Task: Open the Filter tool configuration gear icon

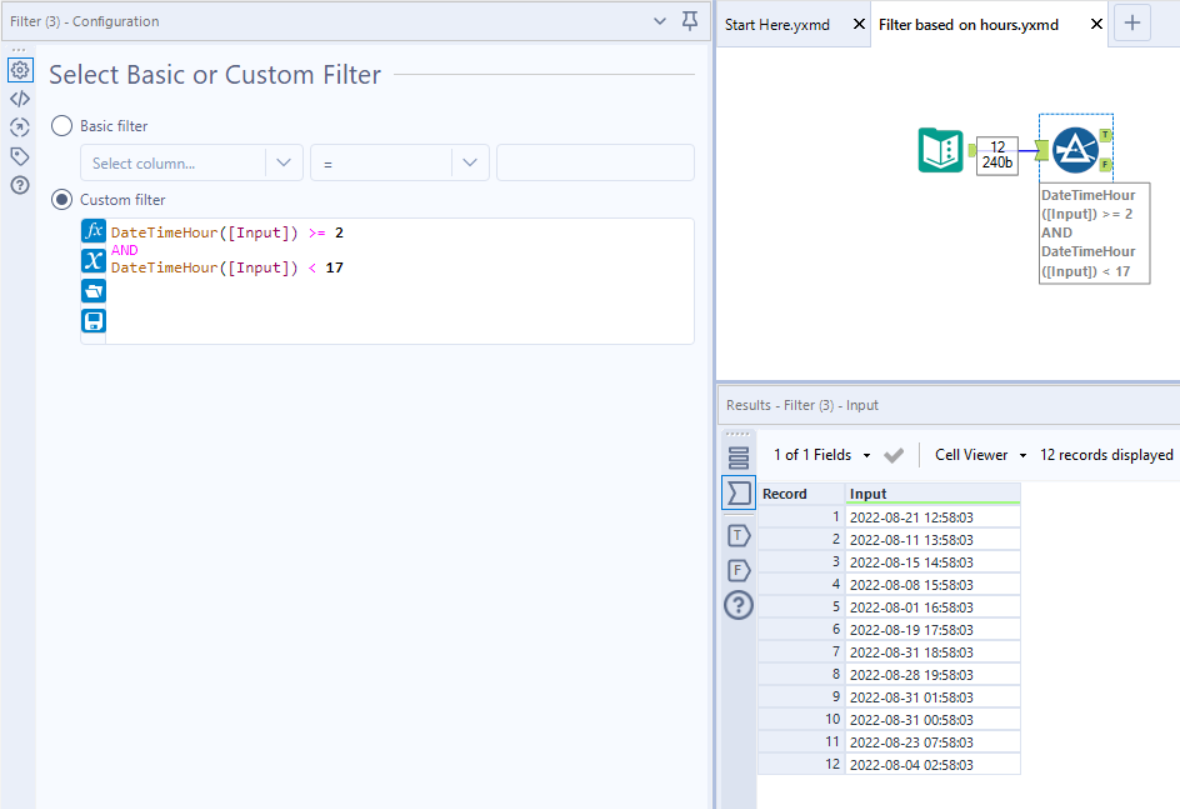Action: point(20,70)
